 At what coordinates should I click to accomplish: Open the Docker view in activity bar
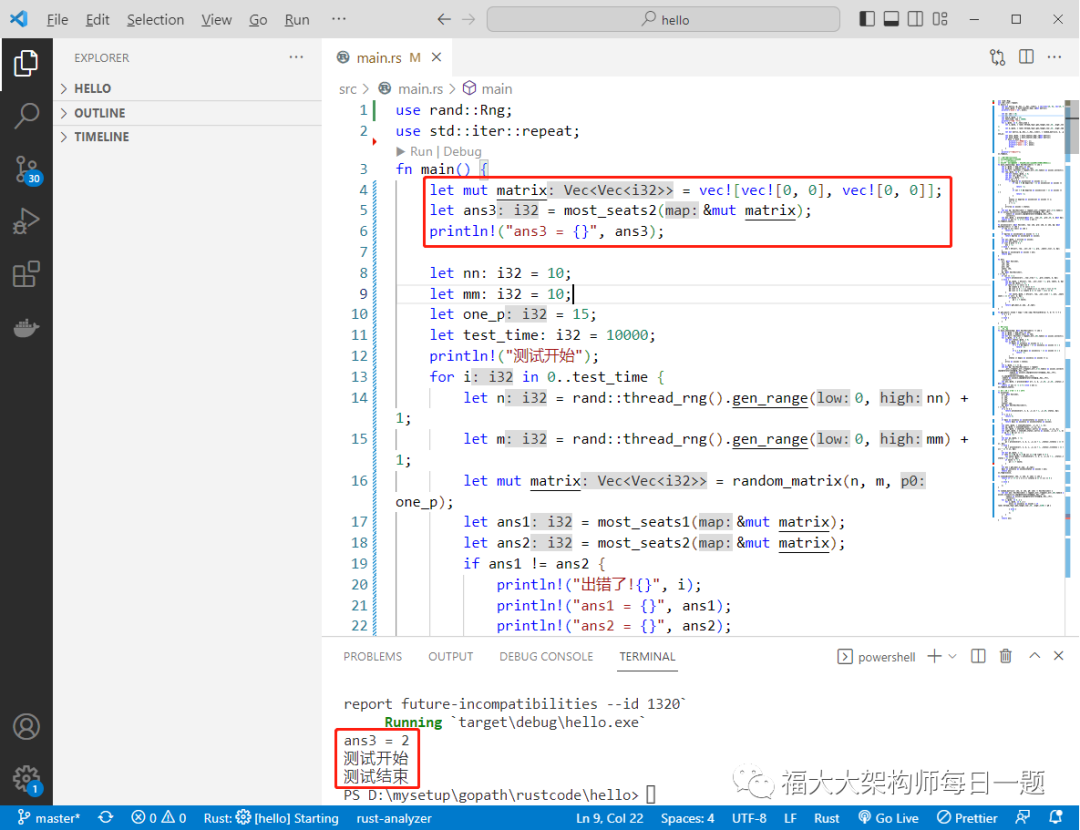(26, 327)
